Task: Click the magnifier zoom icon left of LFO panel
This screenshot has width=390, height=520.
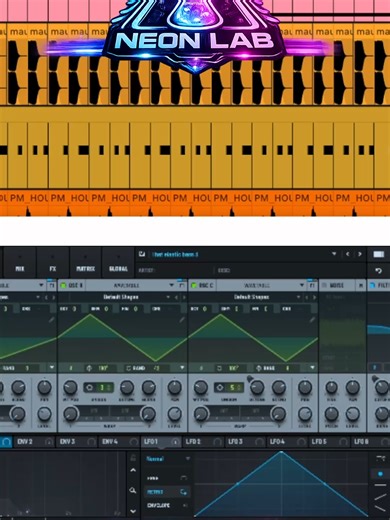Action: tap(133, 490)
